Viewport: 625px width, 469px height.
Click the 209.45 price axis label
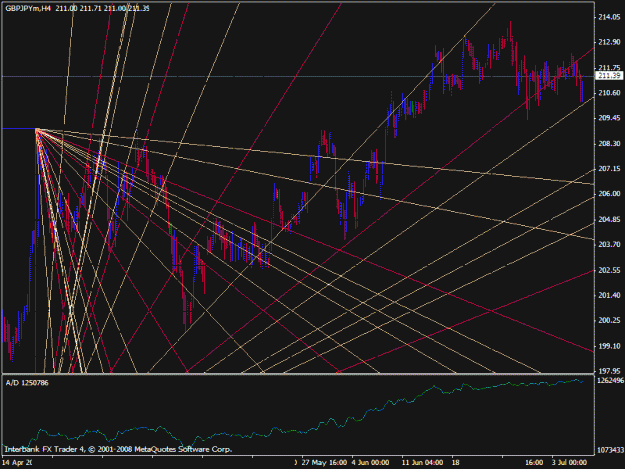coord(609,118)
